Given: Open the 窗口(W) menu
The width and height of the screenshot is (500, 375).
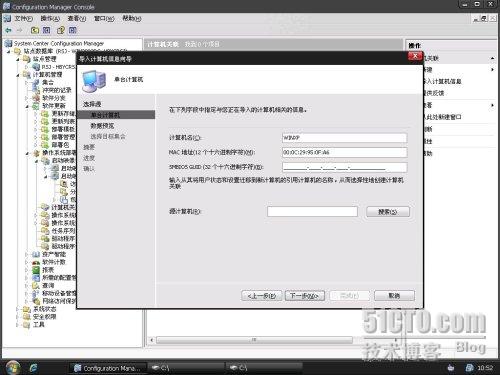Looking at the screenshot, I should [104, 18].
